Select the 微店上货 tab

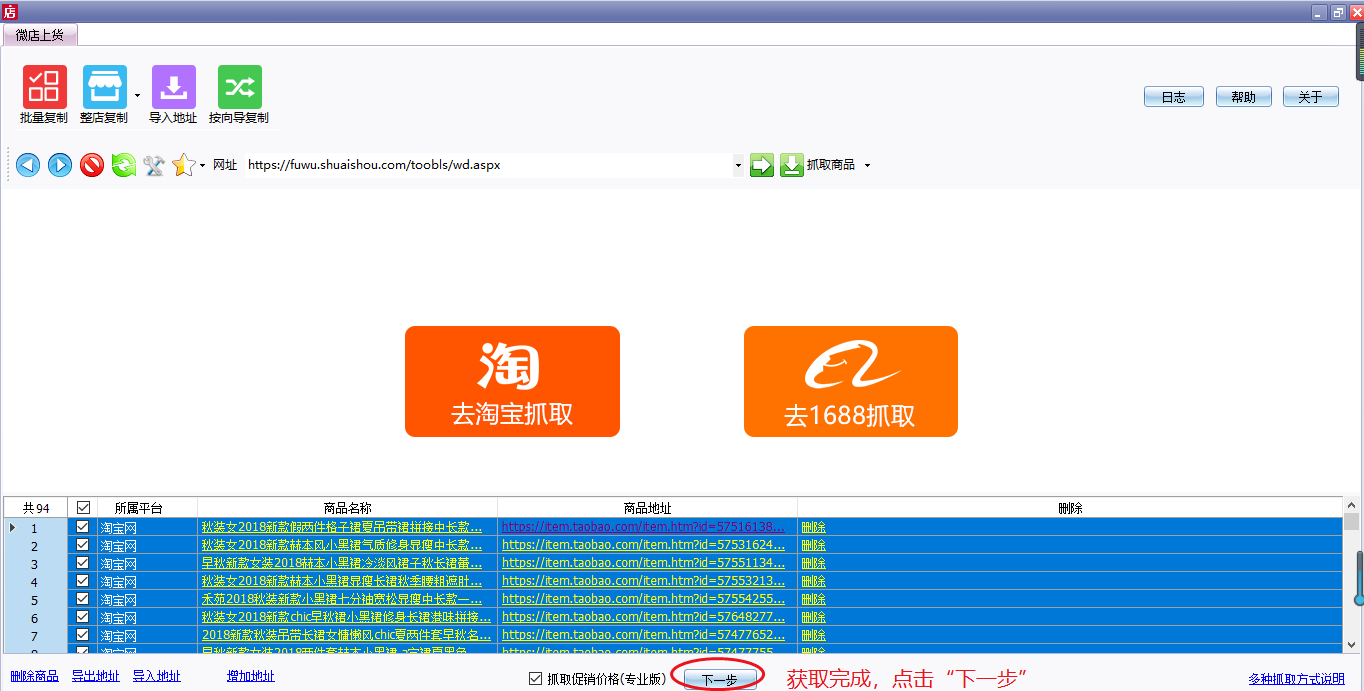40,35
